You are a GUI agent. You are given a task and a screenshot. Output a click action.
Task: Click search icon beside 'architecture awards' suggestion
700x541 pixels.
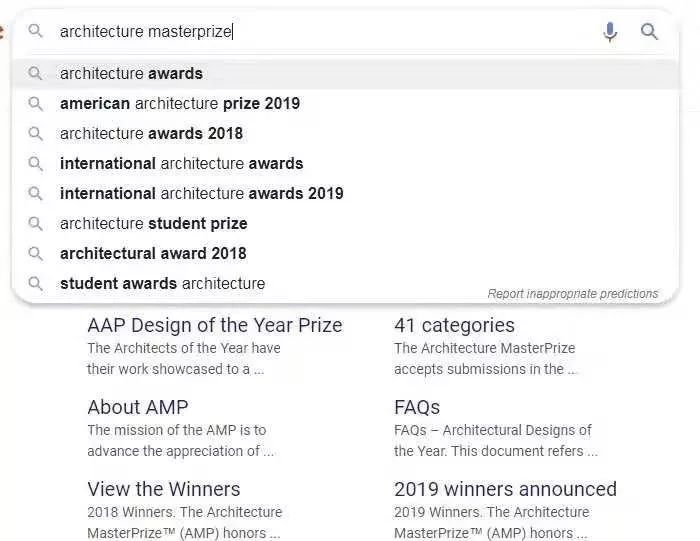(35, 73)
